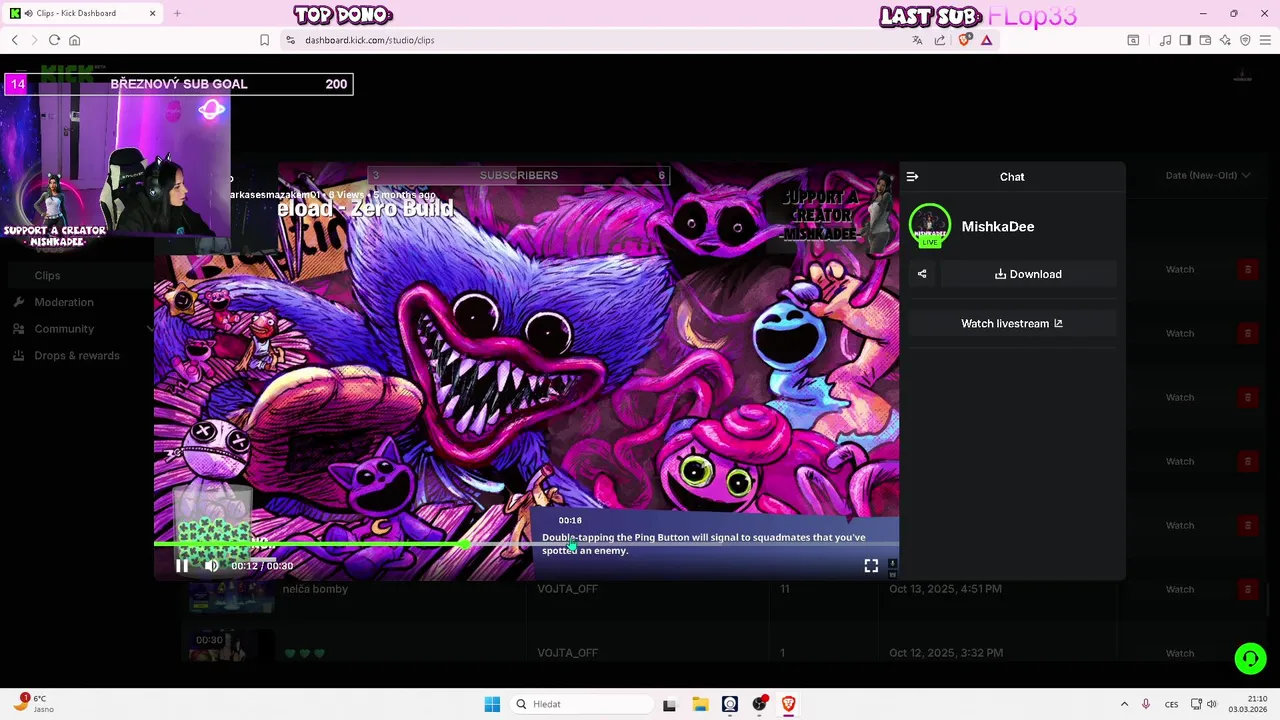Open the CES language switcher
1280x720 pixels.
pyautogui.click(x=1171, y=704)
